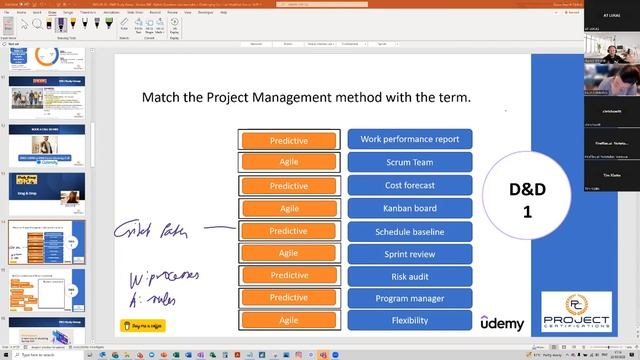Click the slide thumbnail panel scrollbar
640x360 pixels.
coord(92,145)
